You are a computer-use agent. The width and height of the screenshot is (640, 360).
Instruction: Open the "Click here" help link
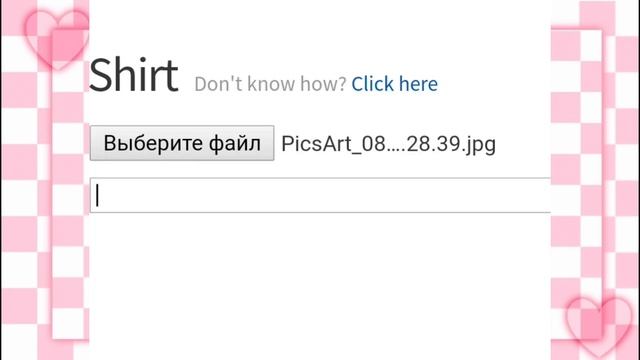click(x=395, y=84)
